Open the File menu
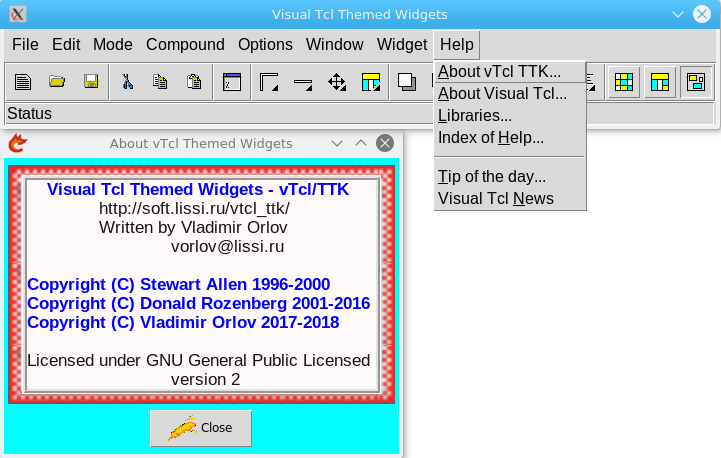 click(25, 44)
